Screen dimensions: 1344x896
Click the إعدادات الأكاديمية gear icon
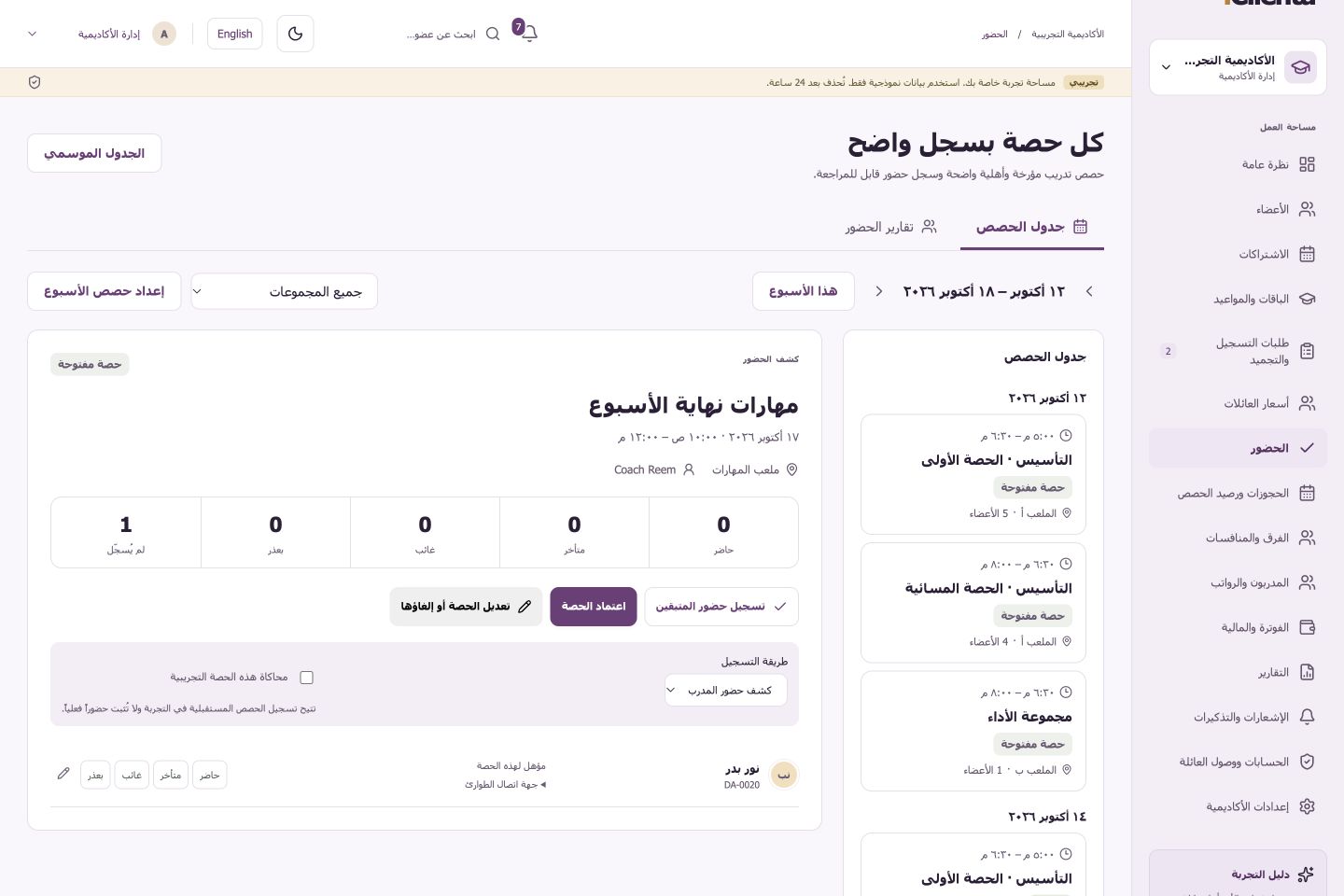(1307, 806)
